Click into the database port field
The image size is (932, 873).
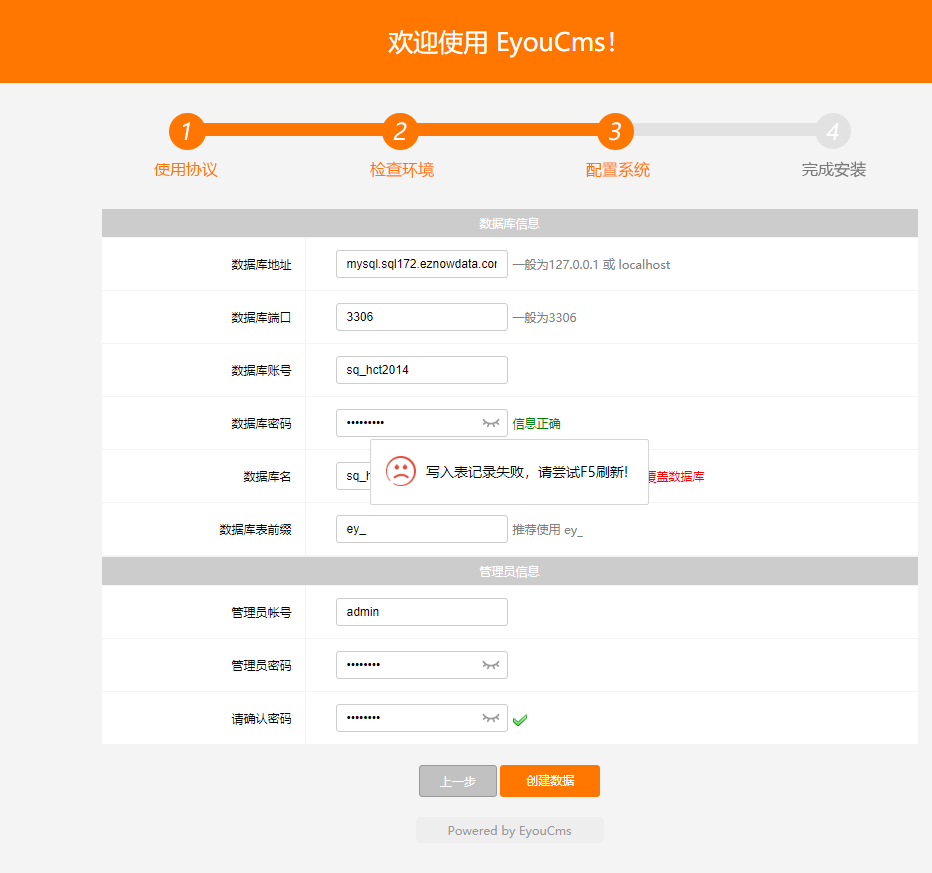(422, 317)
